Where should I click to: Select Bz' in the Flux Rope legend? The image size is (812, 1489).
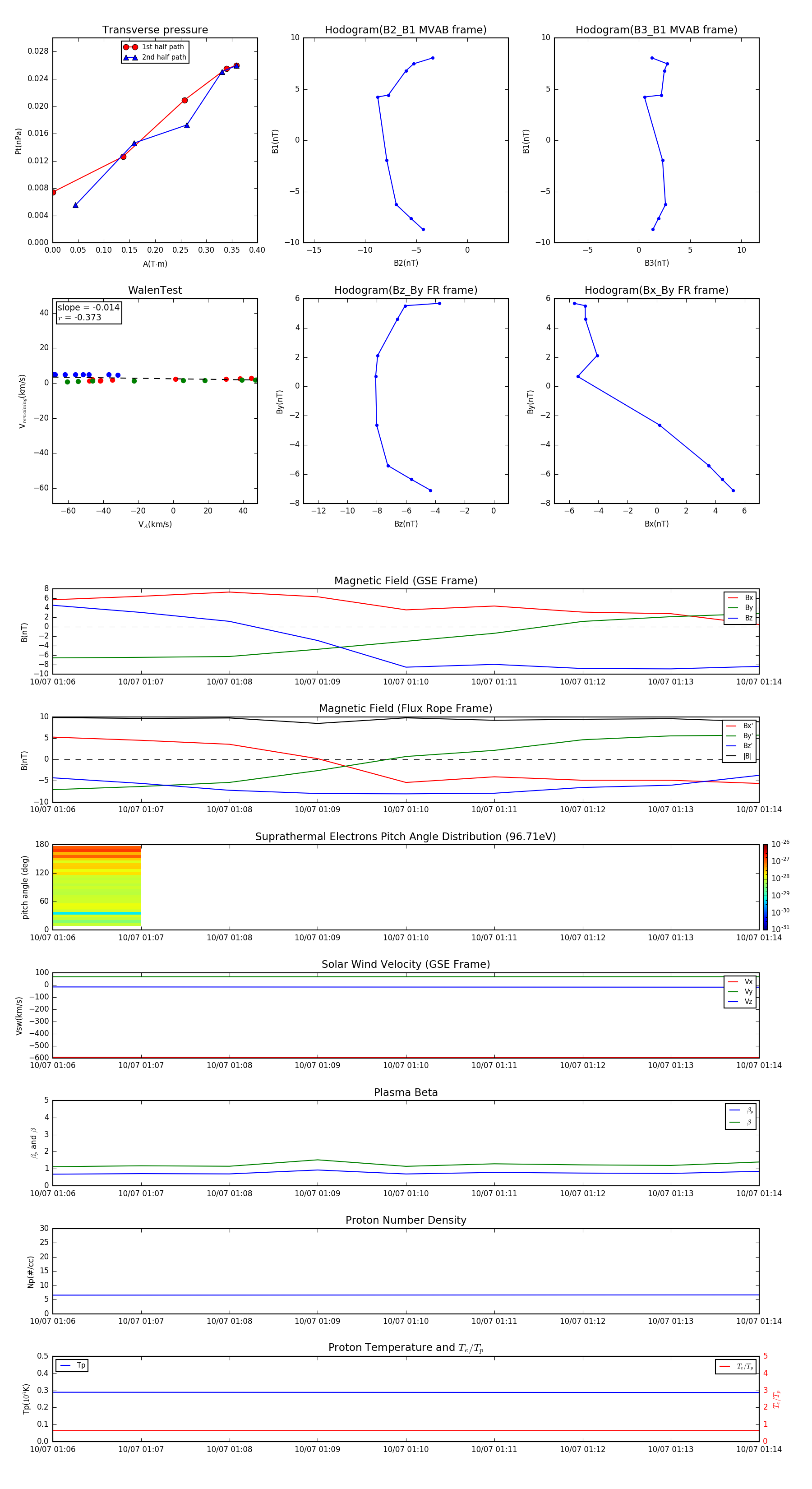pyautogui.click(x=740, y=746)
